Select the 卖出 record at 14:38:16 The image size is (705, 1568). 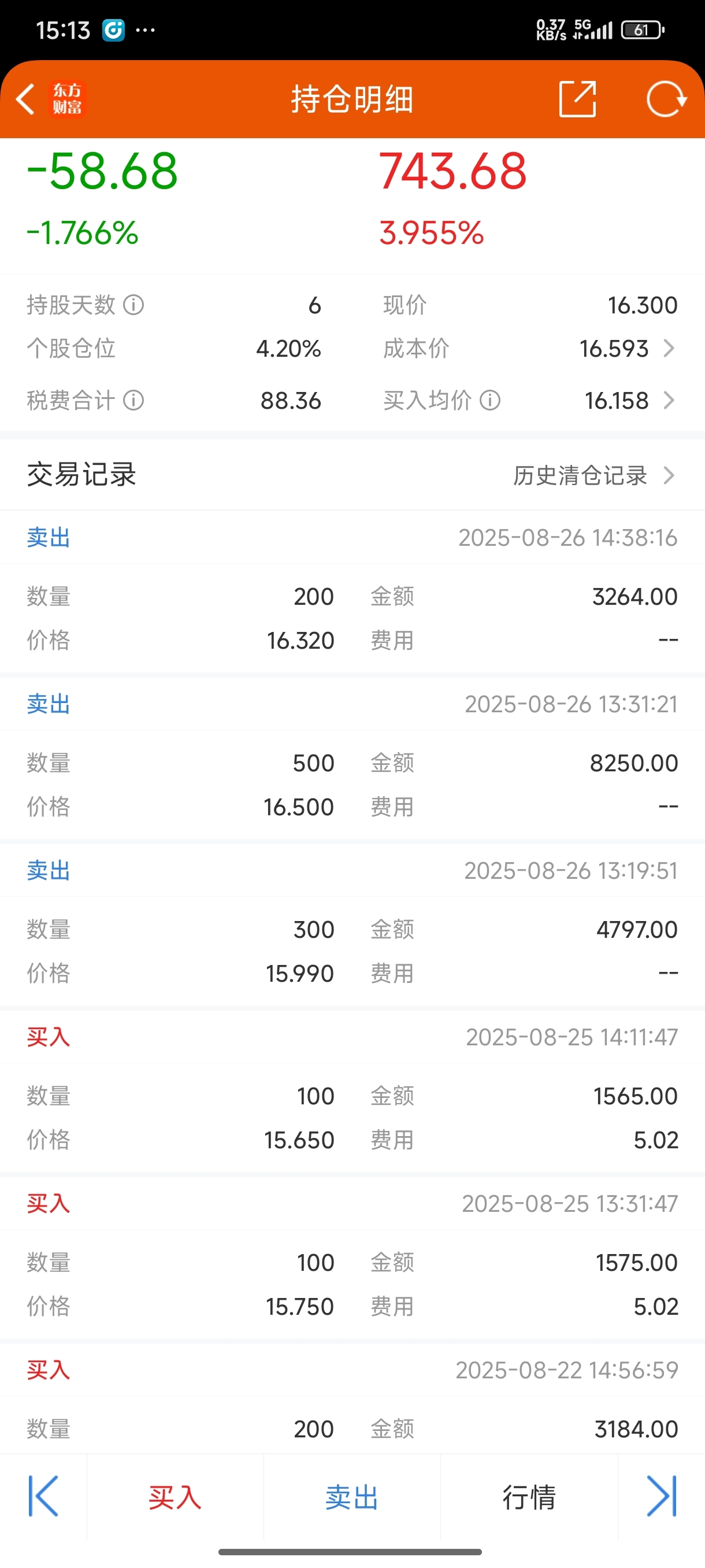coord(352,593)
